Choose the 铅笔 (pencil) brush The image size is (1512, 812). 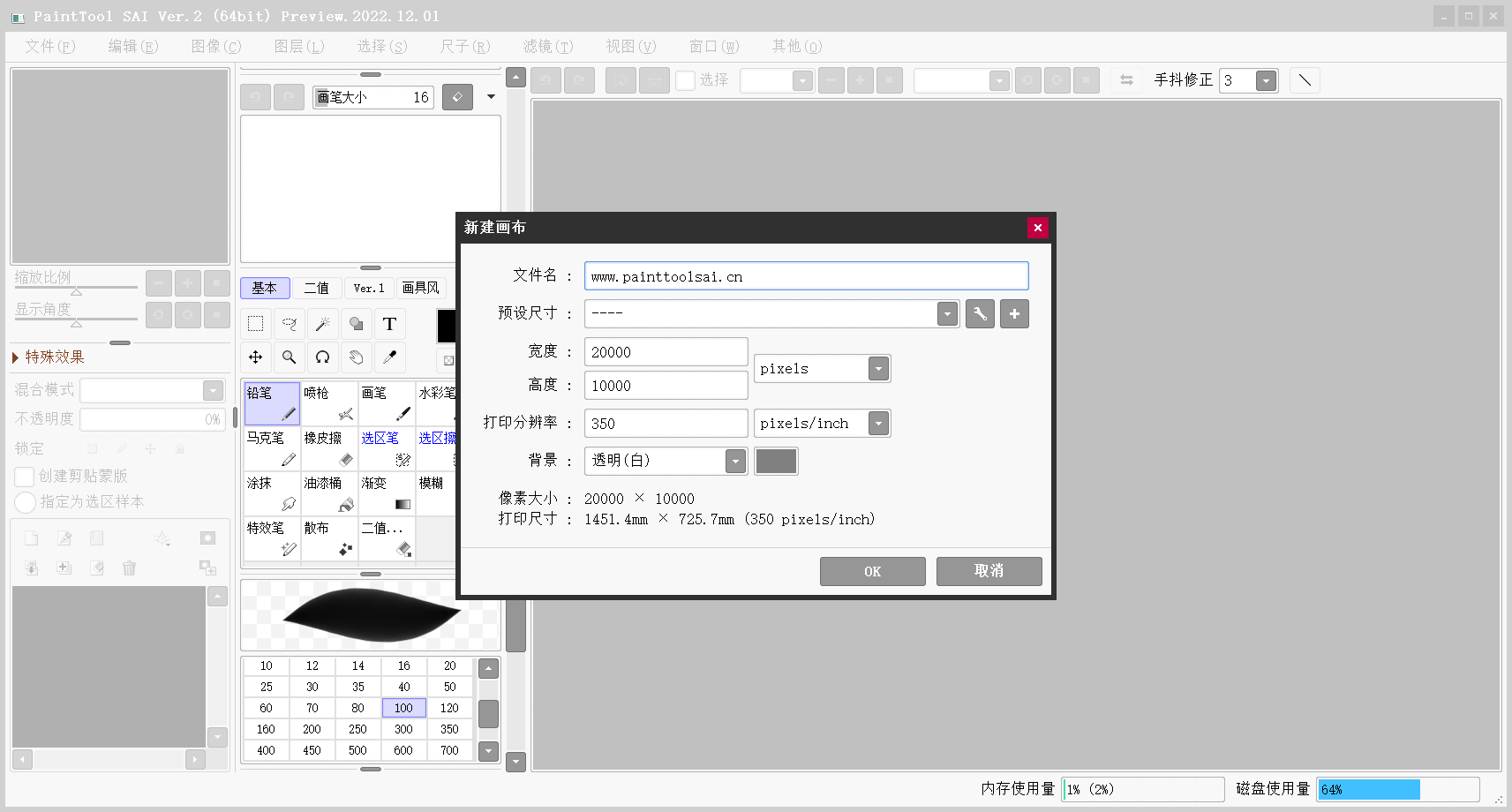pyautogui.click(x=272, y=403)
